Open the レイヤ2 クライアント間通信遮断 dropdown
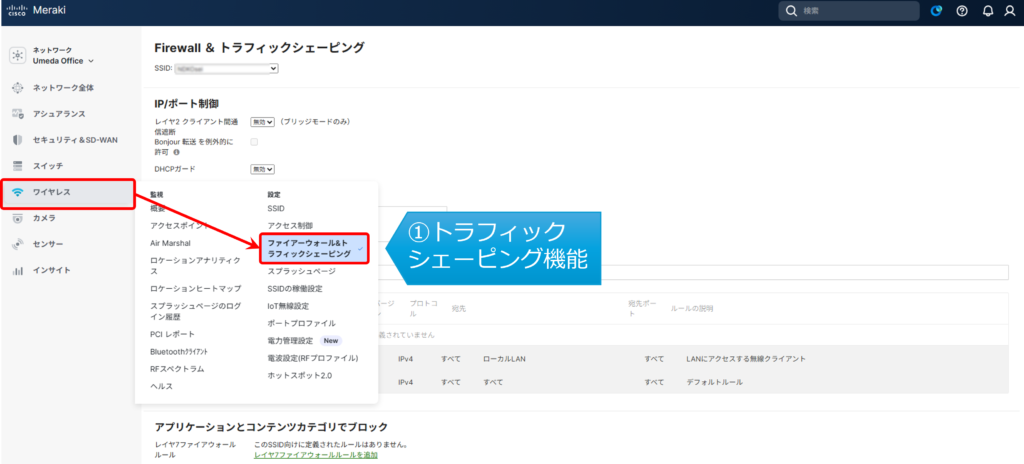The width and height of the screenshot is (1024, 464). tap(261, 122)
